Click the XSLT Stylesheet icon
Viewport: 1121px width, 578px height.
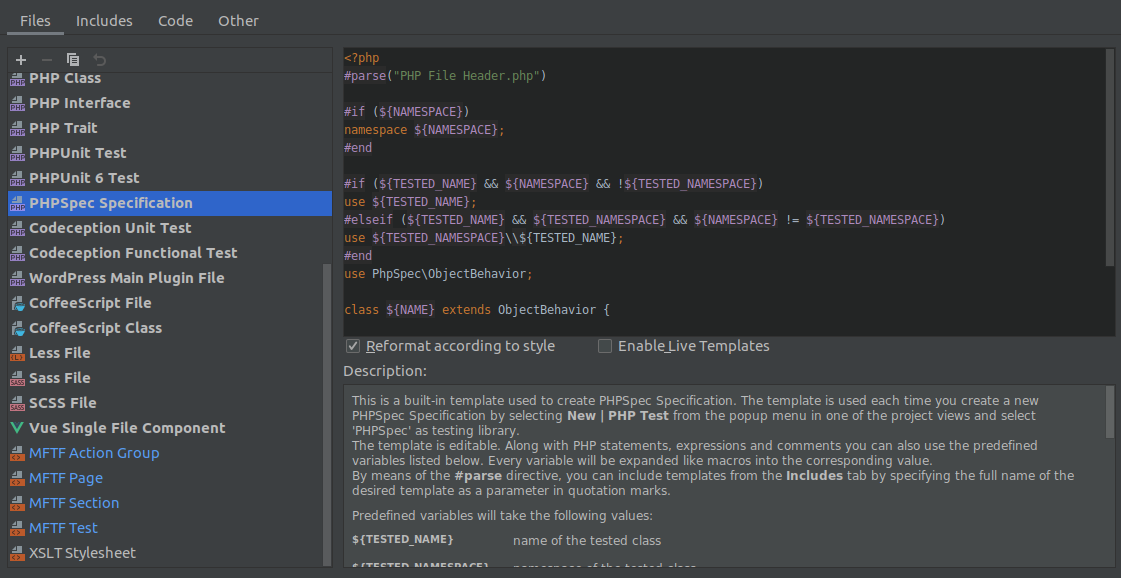[17, 554]
